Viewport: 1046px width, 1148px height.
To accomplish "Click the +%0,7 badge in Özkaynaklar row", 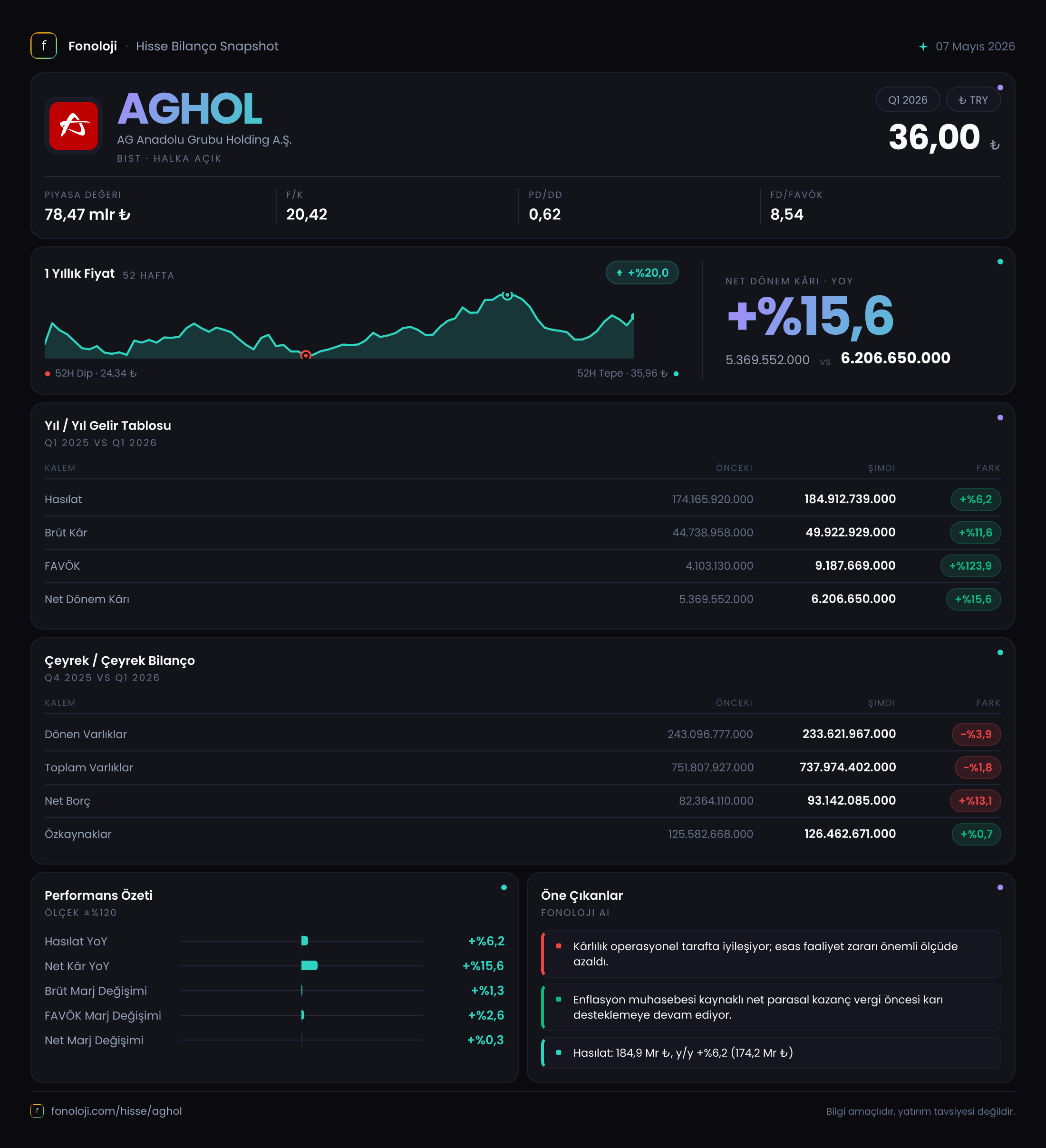I will click(976, 834).
